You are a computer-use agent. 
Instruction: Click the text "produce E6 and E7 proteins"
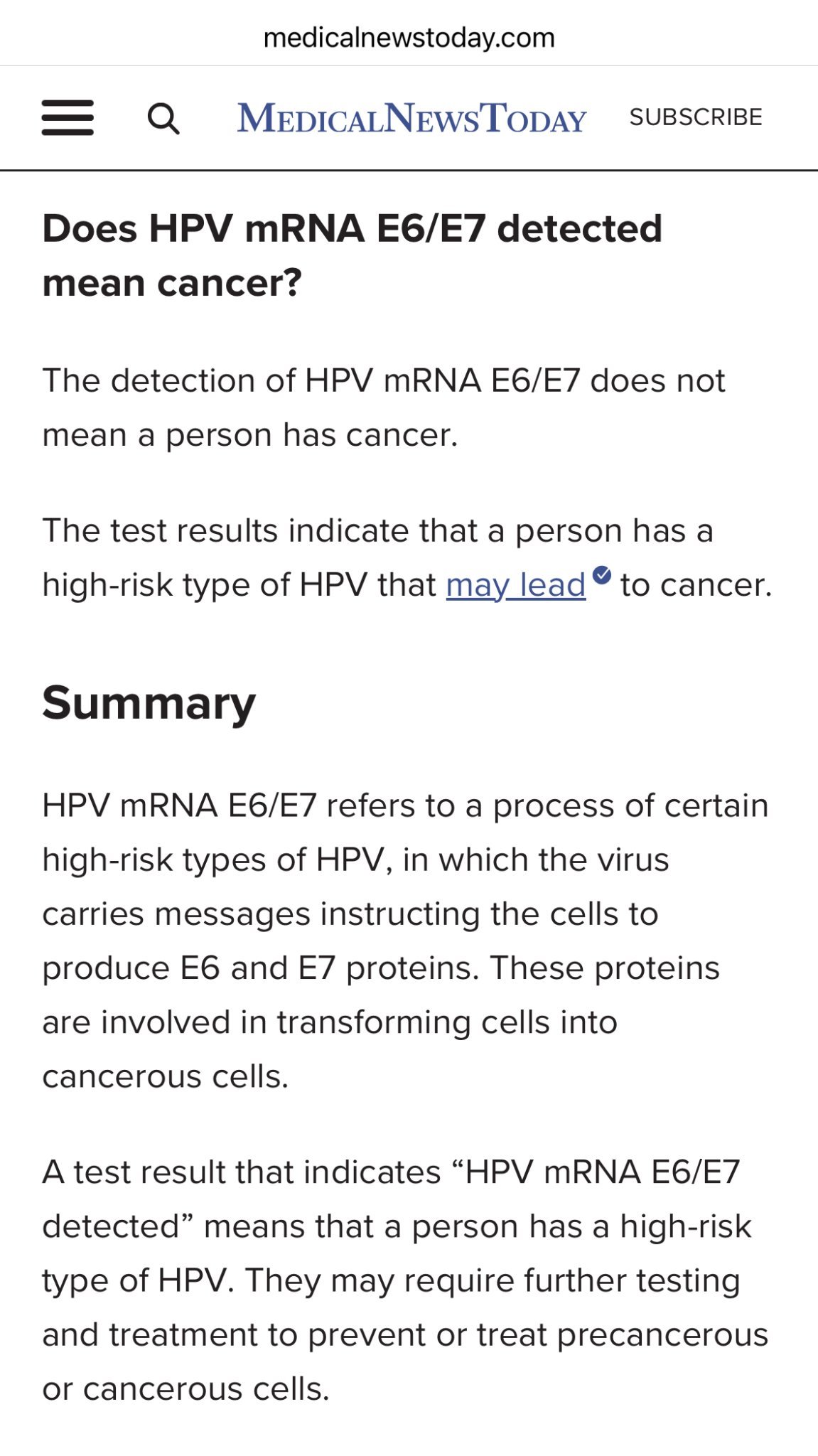260,968
